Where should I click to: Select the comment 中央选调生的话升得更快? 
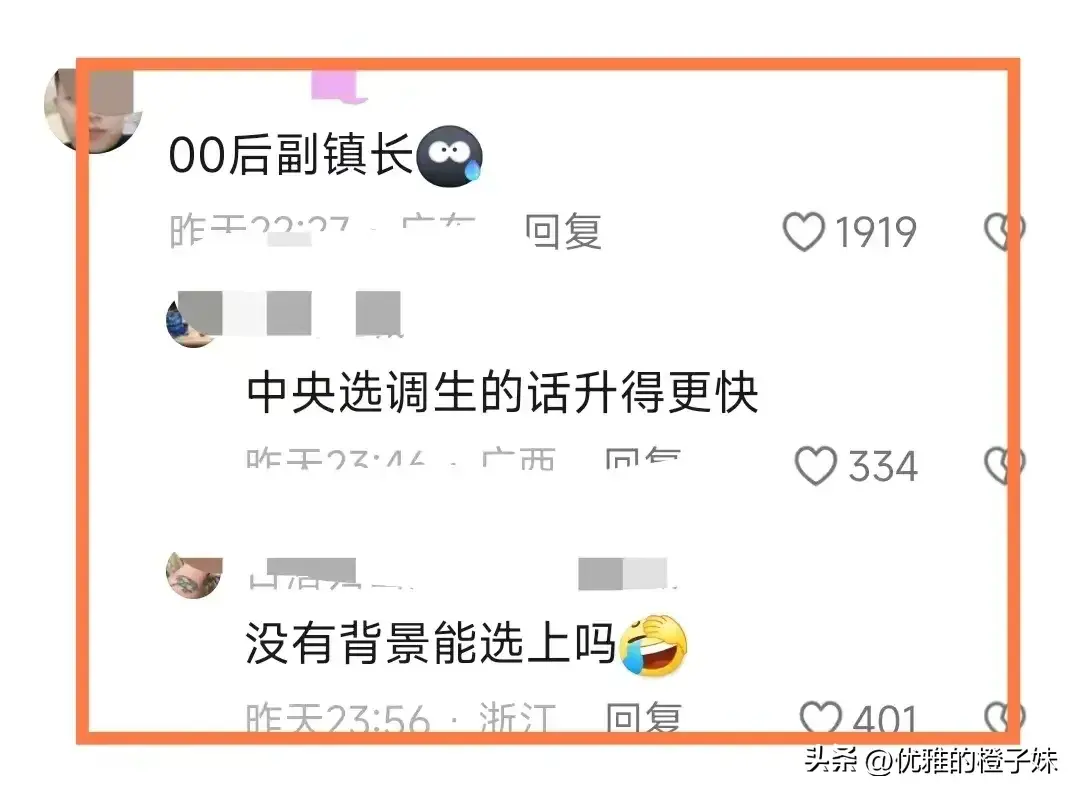503,393
